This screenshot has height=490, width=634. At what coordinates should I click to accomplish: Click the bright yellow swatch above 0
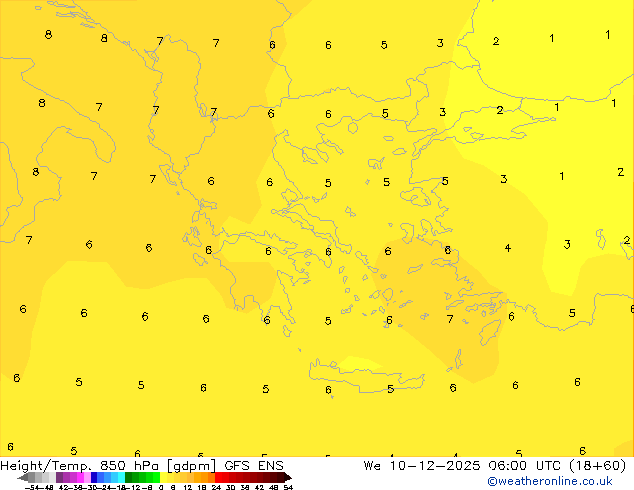(x=163, y=477)
